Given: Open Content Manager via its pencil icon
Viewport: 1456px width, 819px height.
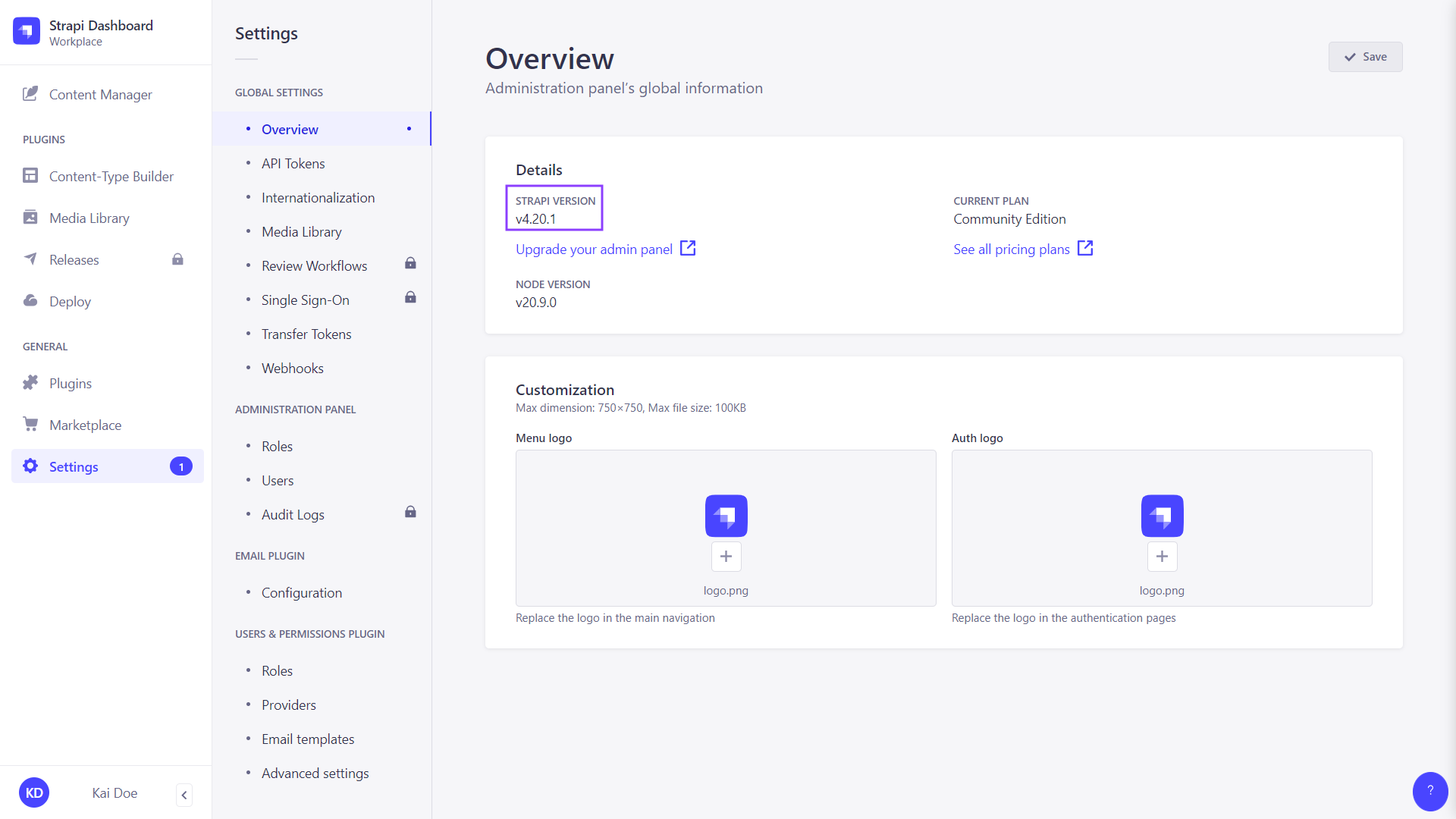Looking at the screenshot, I should (30, 94).
